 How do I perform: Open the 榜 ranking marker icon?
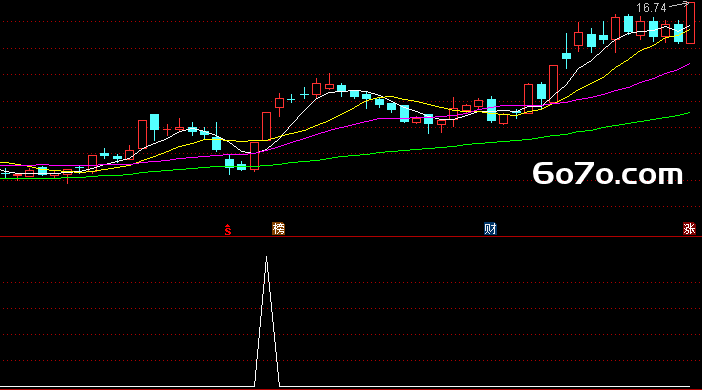click(278, 229)
